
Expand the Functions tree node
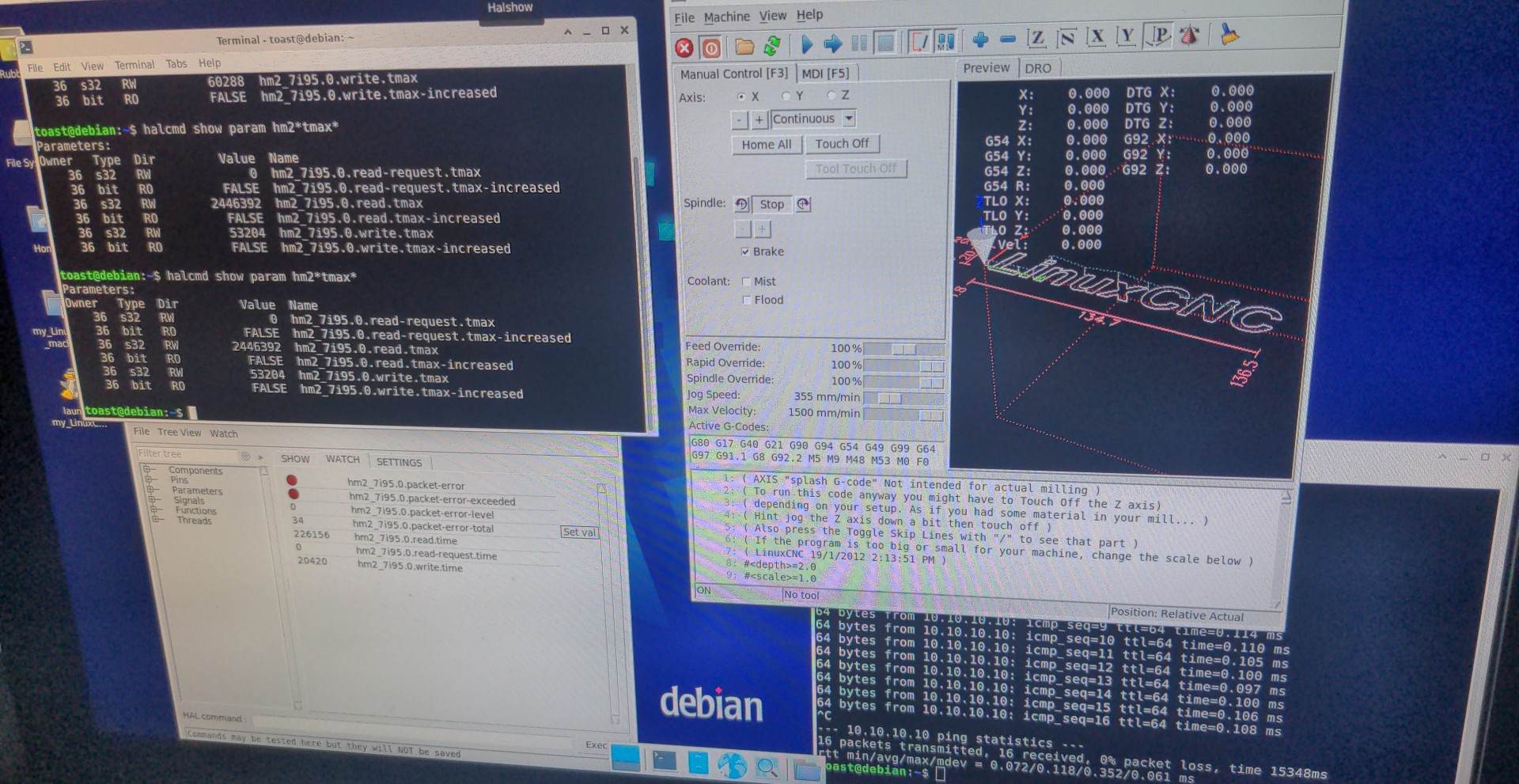[x=153, y=510]
